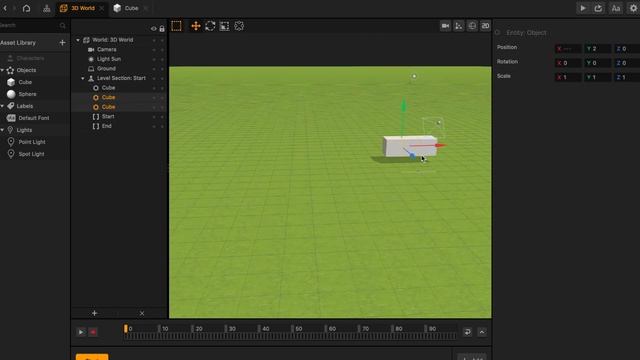
Task: Collapse the Labels group in Asset Library
Action: point(2,106)
